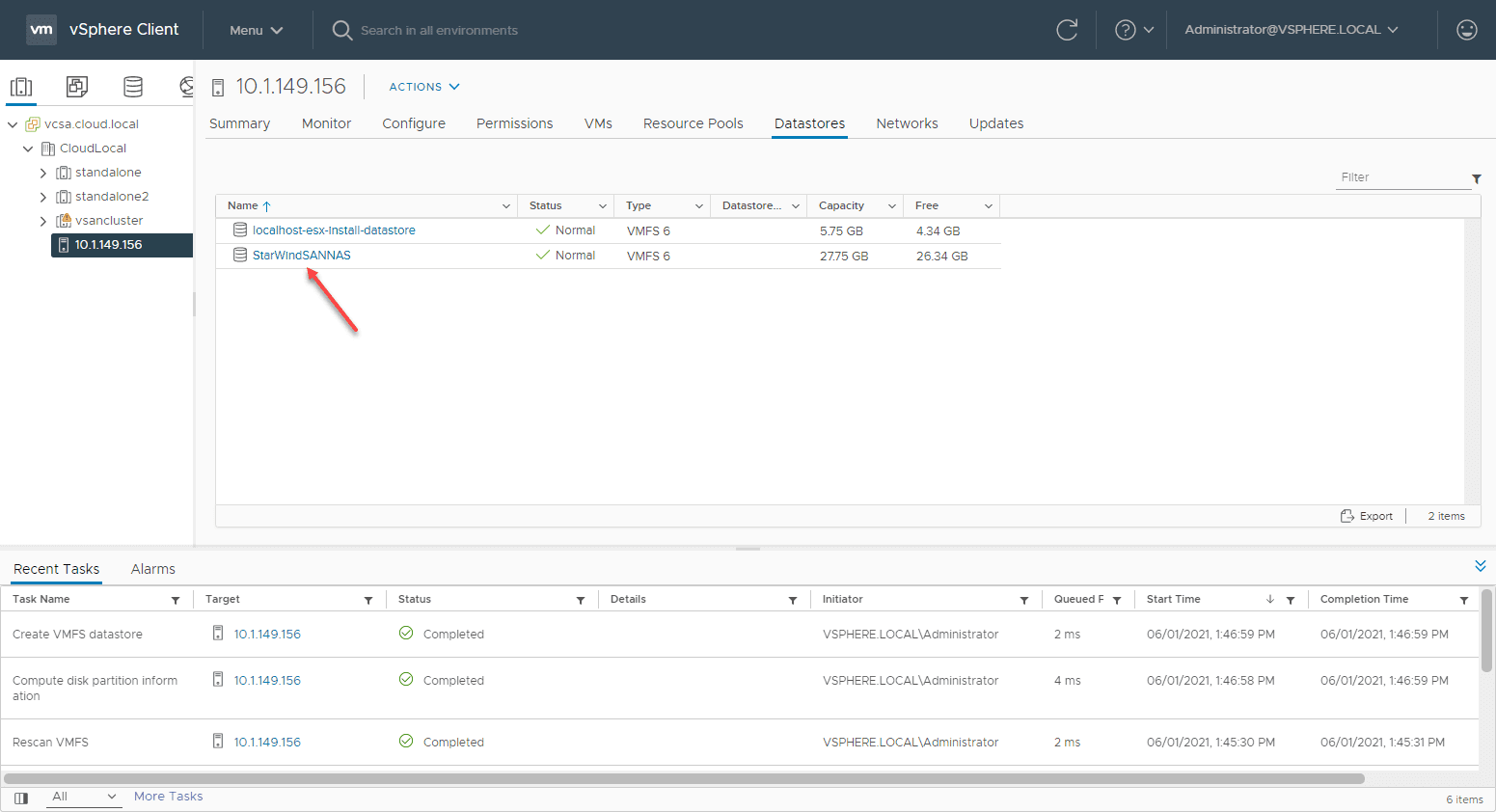This screenshot has height=812, width=1496.
Task: Open the StarWindSANNAS datastore link
Action: (301, 255)
